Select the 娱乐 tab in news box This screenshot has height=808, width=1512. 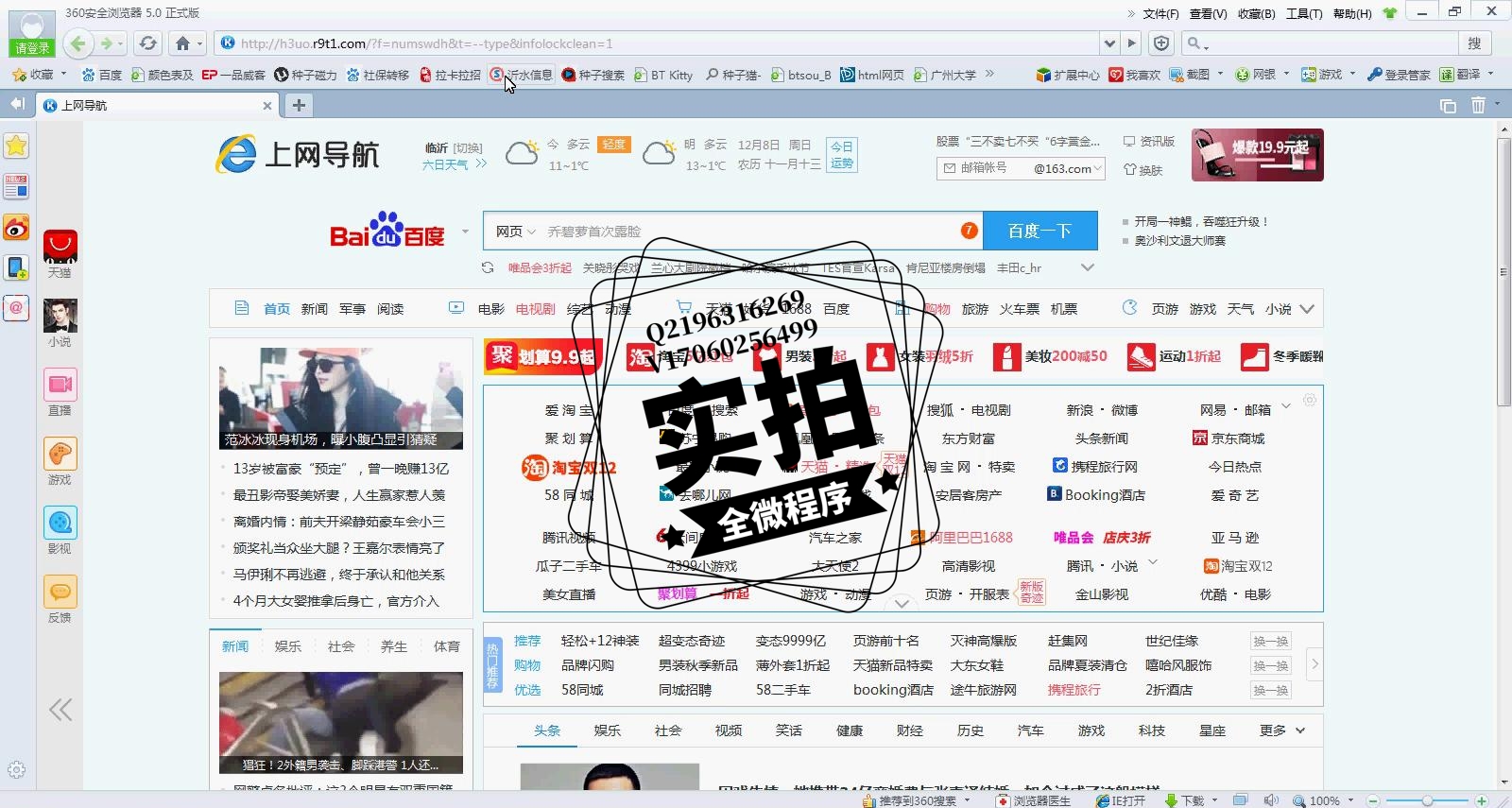tap(288, 646)
